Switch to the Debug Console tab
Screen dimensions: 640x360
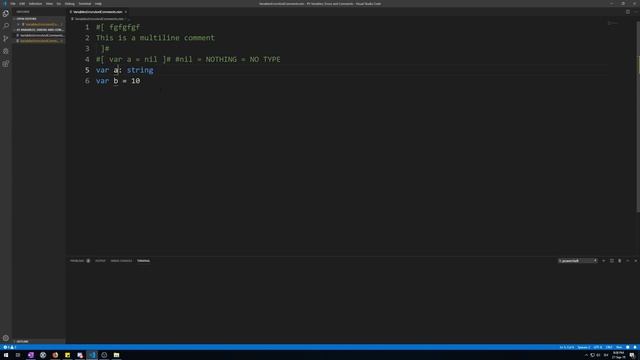(x=121, y=260)
